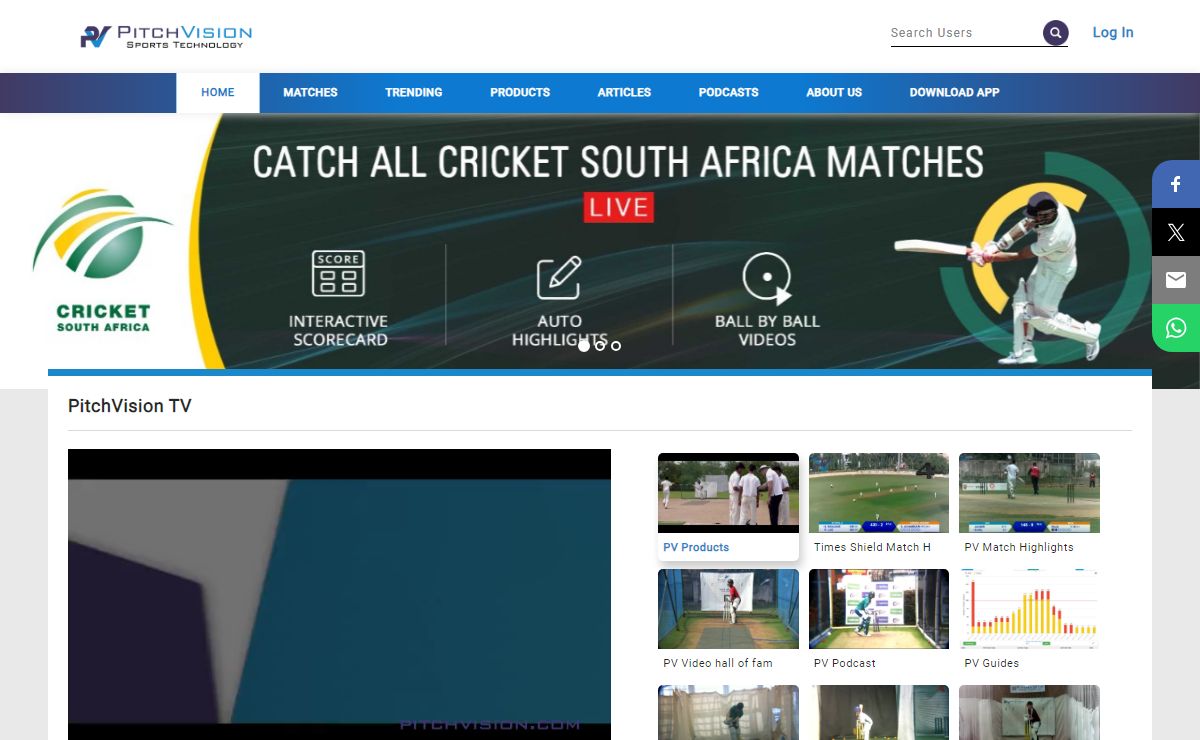
Task: Open the PV Products video thumbnail
Action: (x=728, y=493)
